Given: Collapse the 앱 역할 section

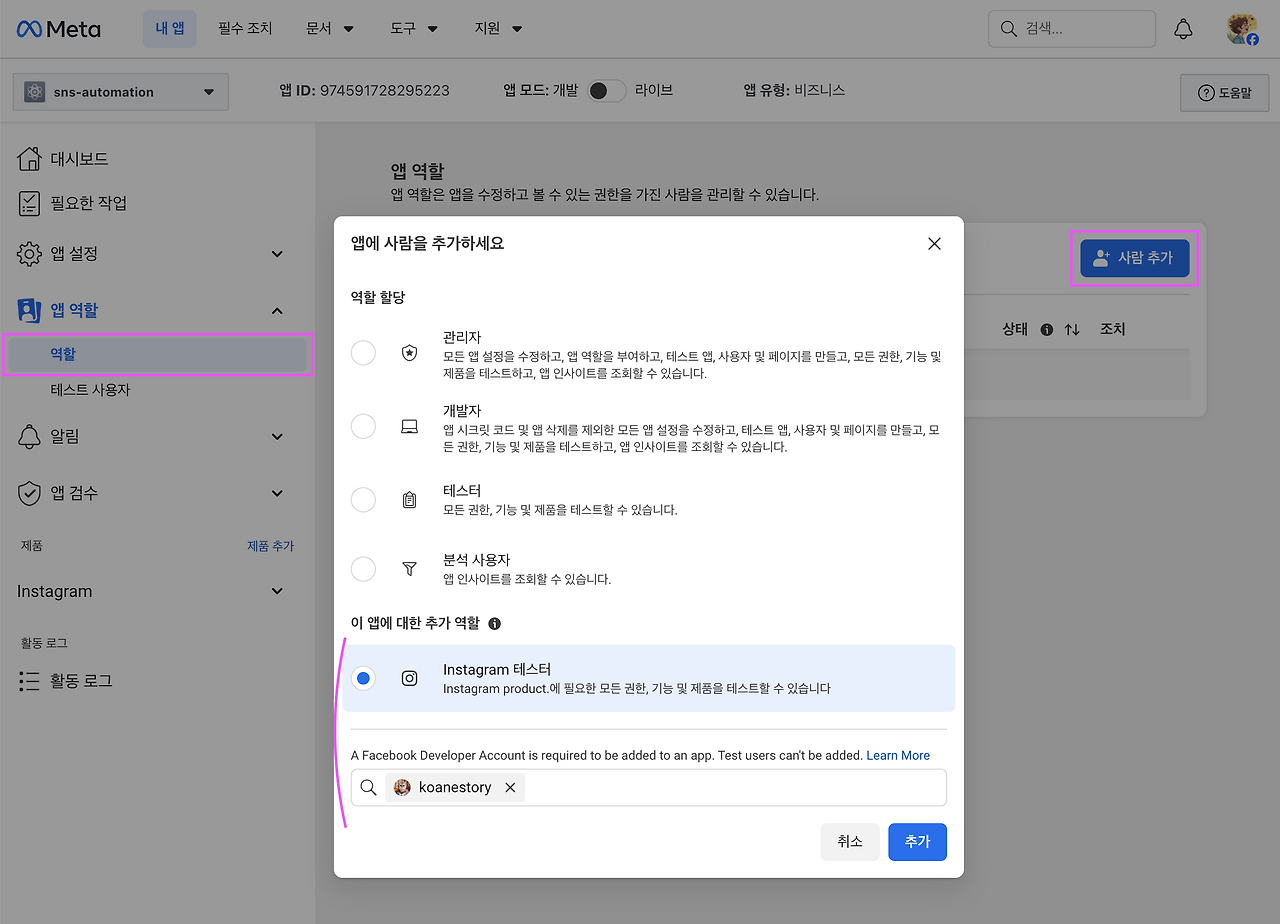Looking at the screenshot, I should click(x=278, y=310).
